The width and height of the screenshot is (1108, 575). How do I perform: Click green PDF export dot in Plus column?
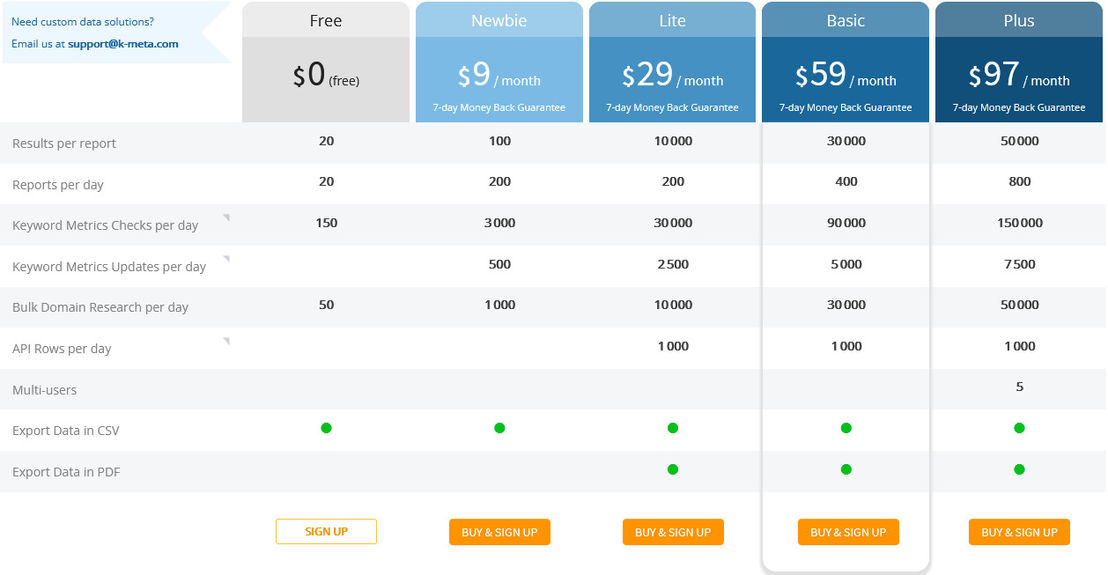coord(1019,469)
